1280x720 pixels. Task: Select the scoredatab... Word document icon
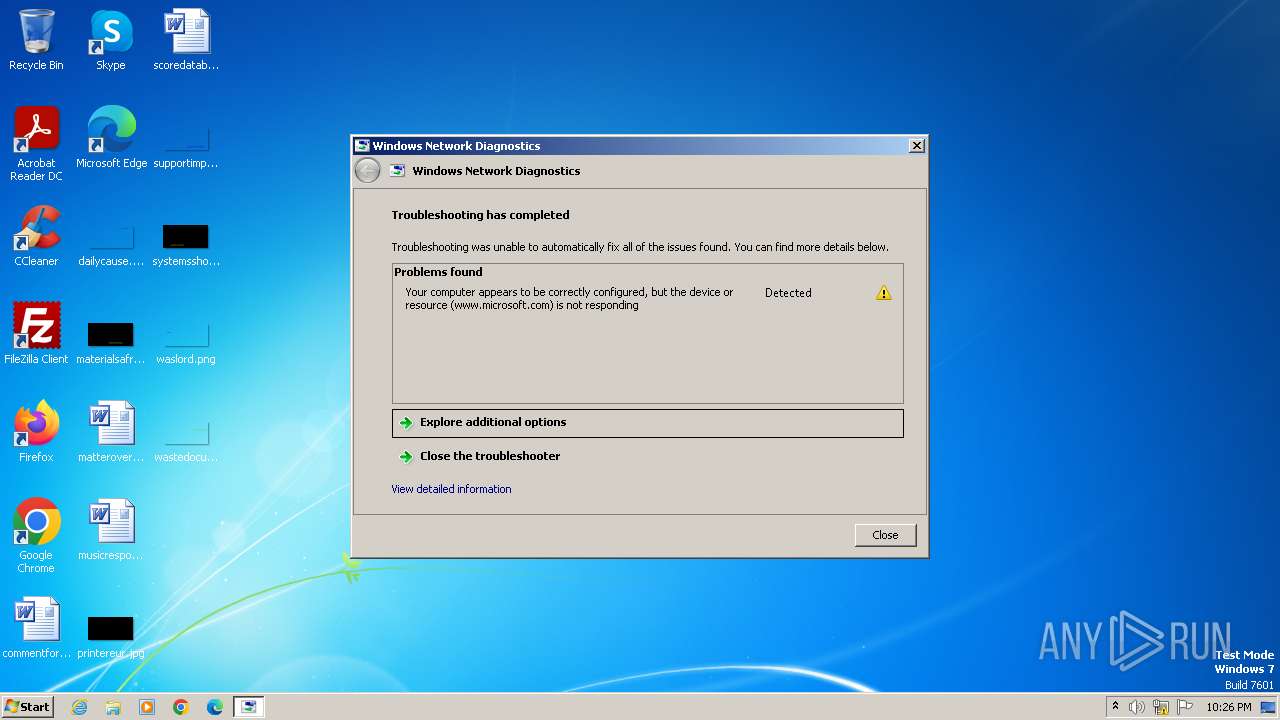point(186,41)
